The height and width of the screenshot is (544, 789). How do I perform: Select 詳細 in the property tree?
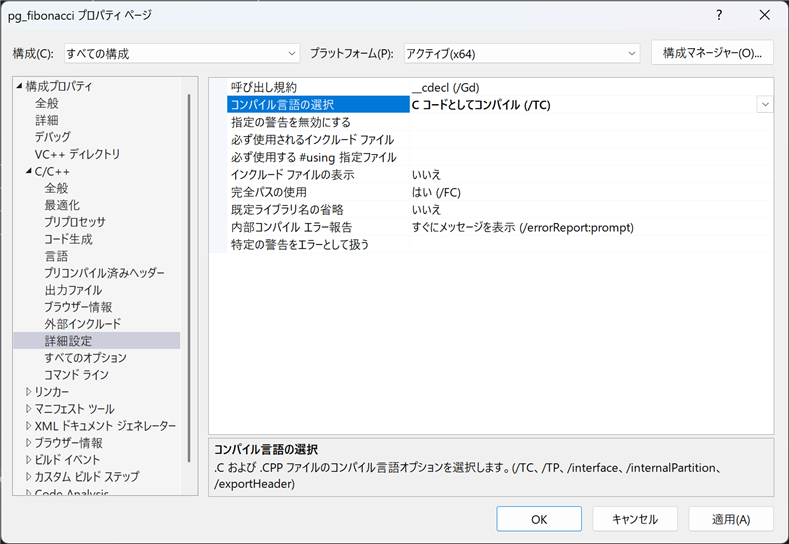point(47,120)
